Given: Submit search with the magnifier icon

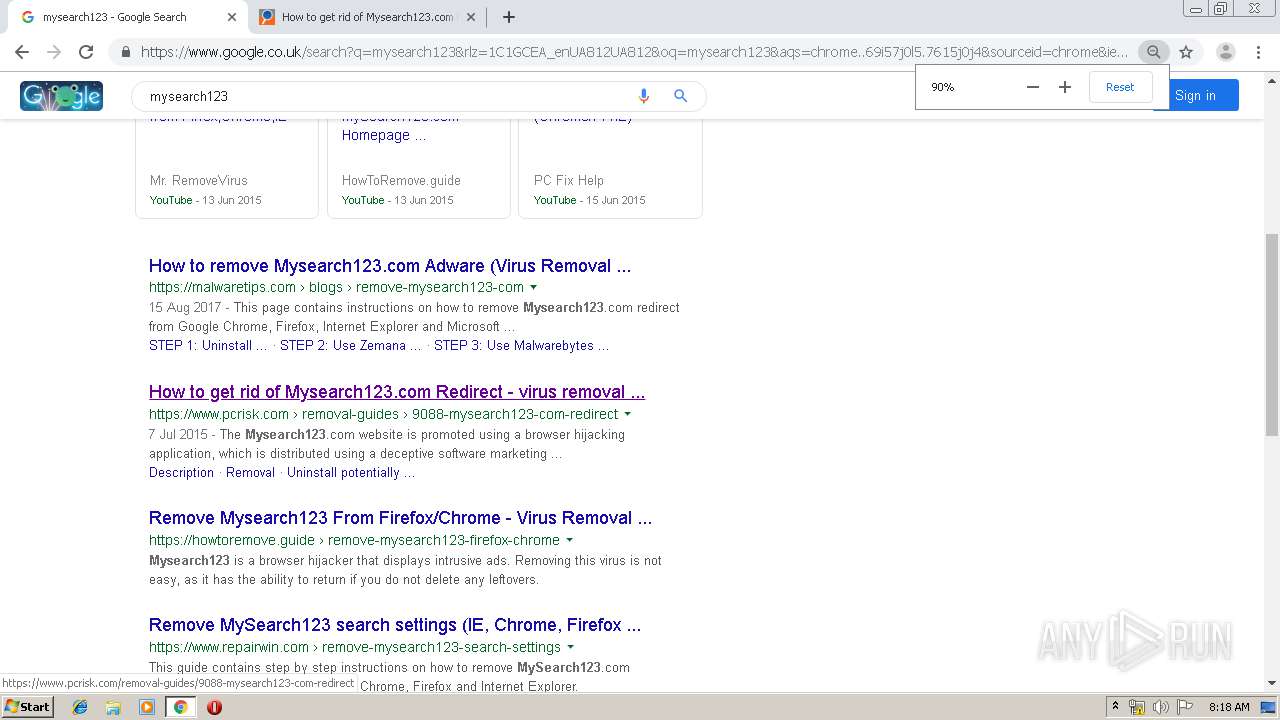Looking at the screenshot, I should 680,96.
